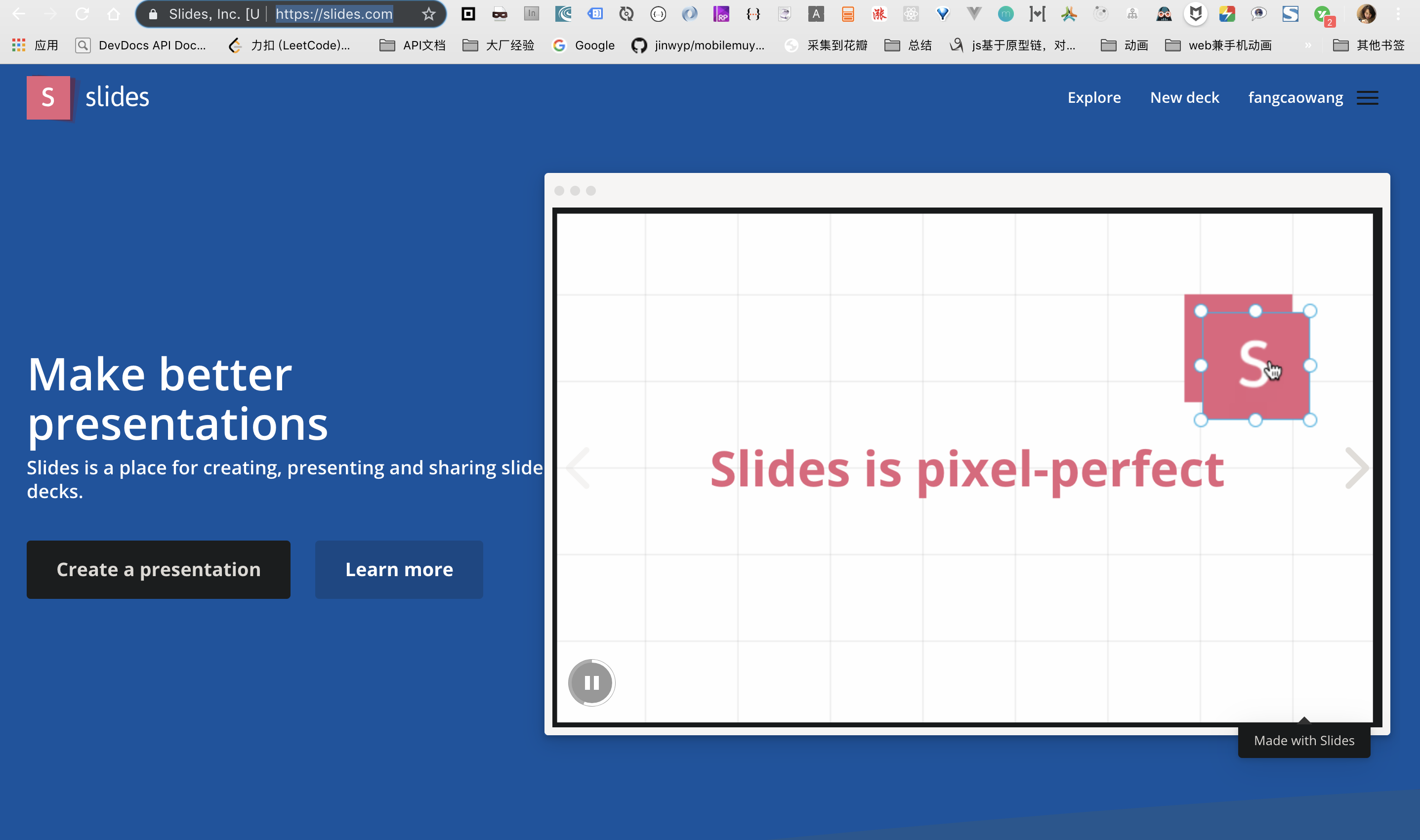Open the hamburger menu next to fangcaowang
1420x840 pixels.
[x=1367, y=98]
